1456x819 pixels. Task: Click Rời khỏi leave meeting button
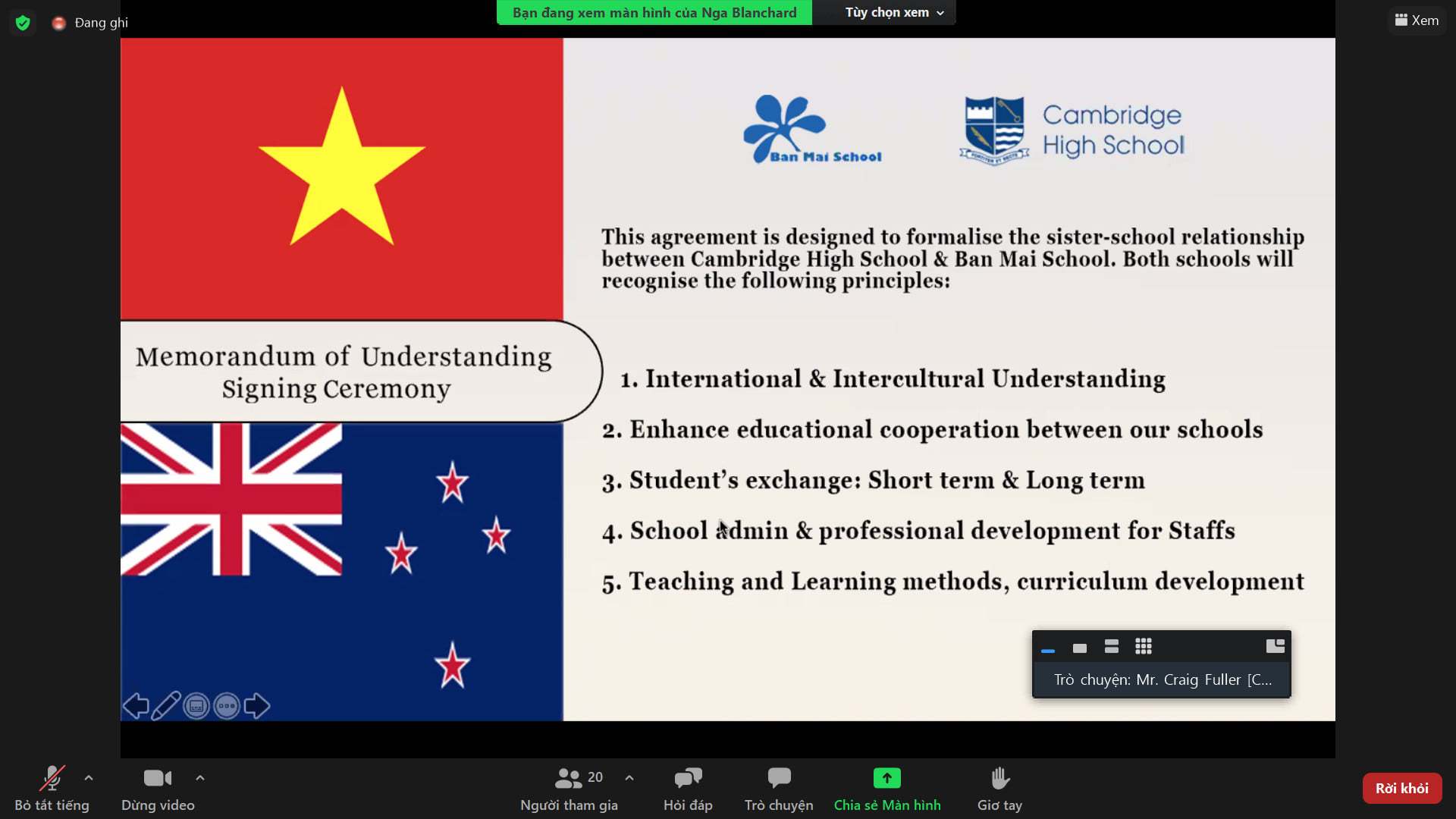[x=1401, y=789]
